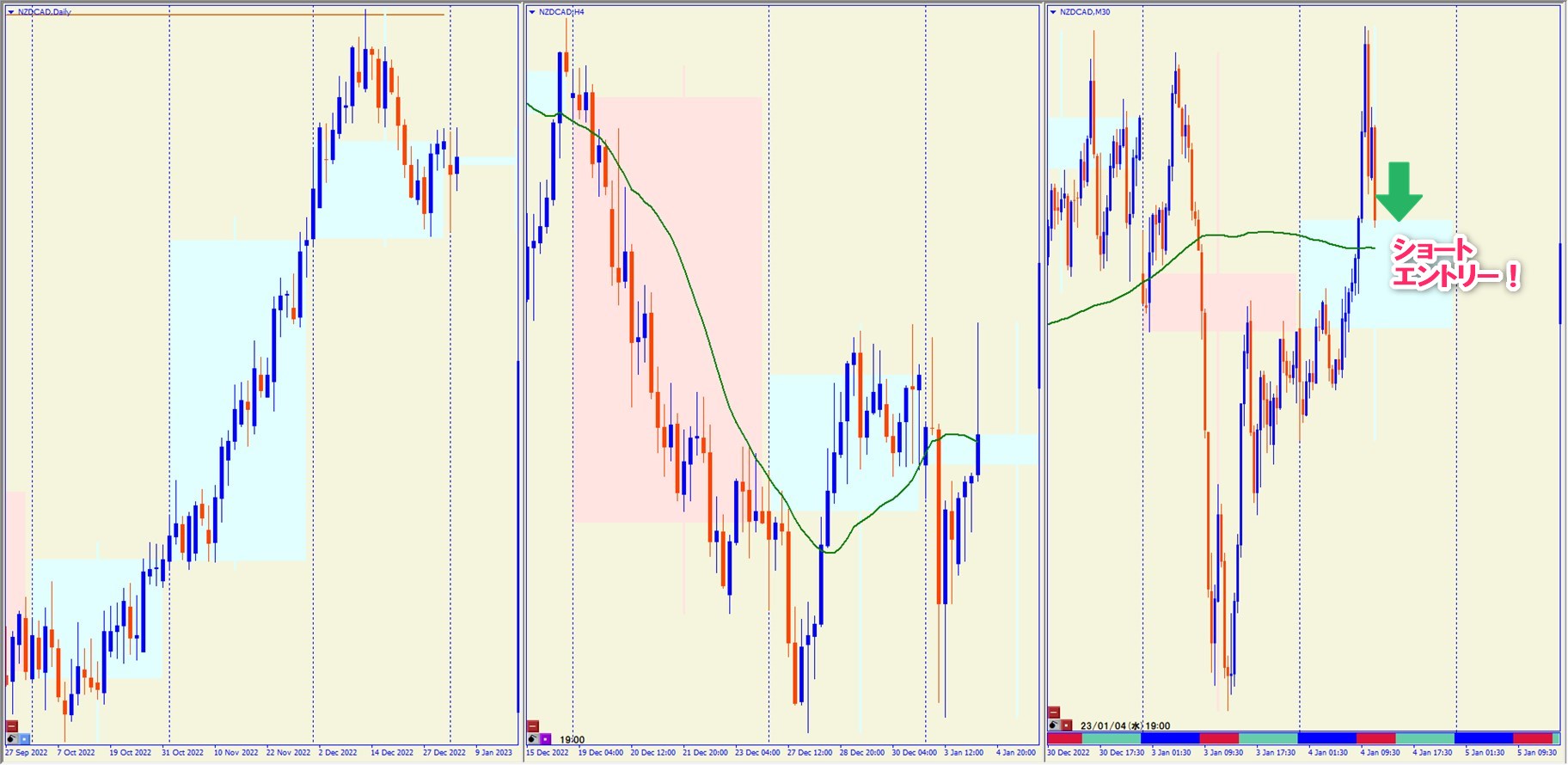Click the bomb icon on M30 chart
Image resolution: width=1568 pixels, height=765 pixels.
(x=1054, y=725)
